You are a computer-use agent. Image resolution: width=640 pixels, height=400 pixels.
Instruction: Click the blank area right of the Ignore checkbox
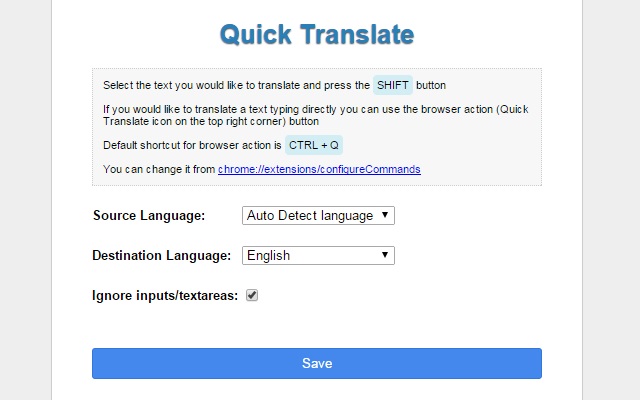(400, 295)
